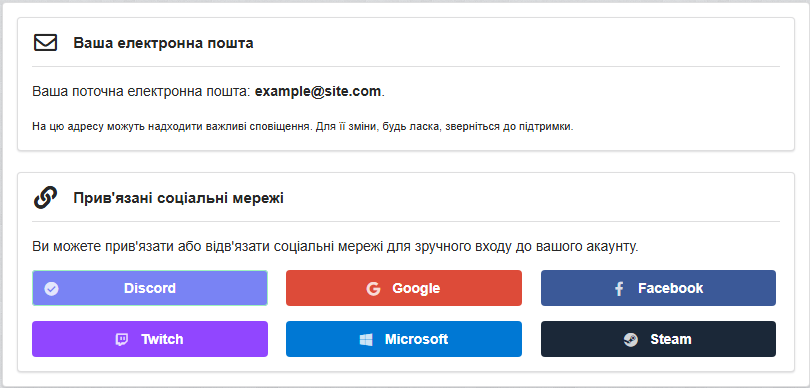Click the label 'Ваша поточна електронна пошта'
The image size is (810, 388).
(x=141, y=92)
